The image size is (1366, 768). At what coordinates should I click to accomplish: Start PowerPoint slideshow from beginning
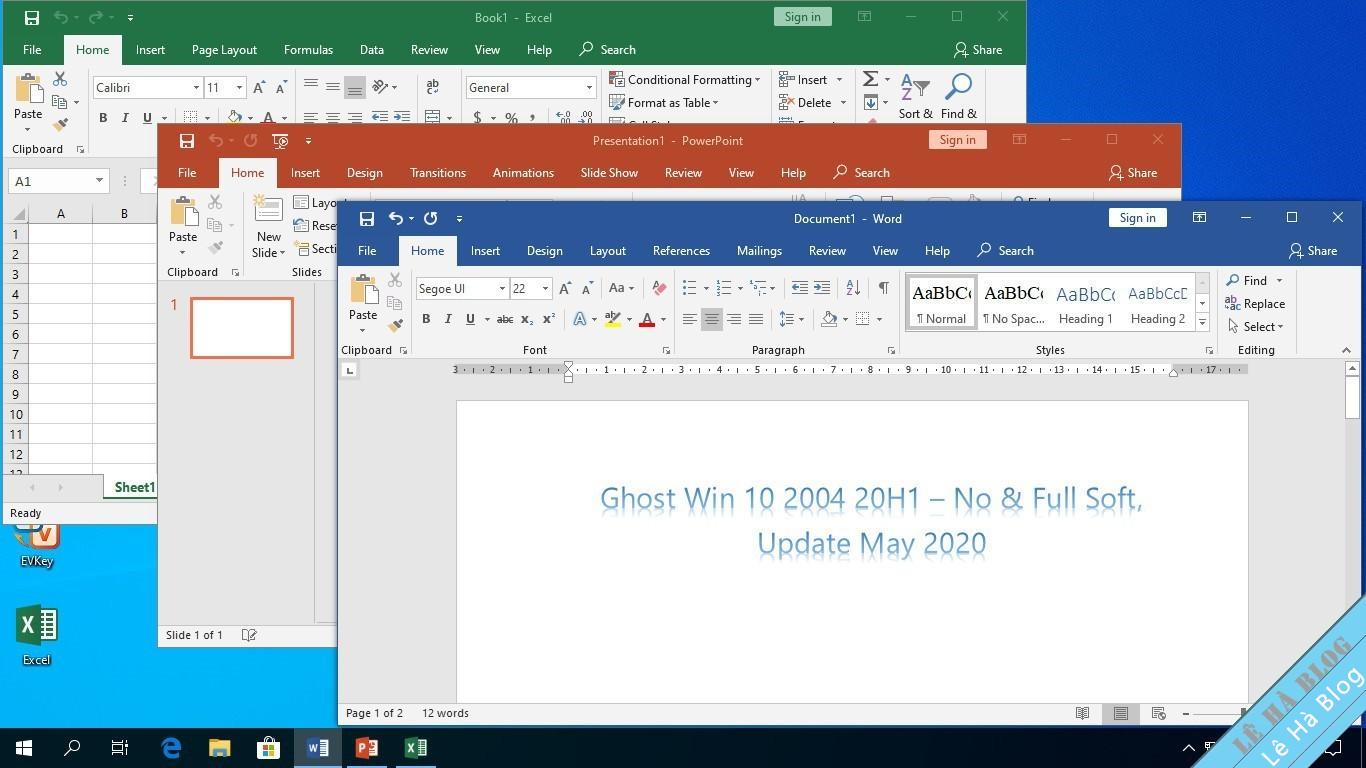point(280,141)
